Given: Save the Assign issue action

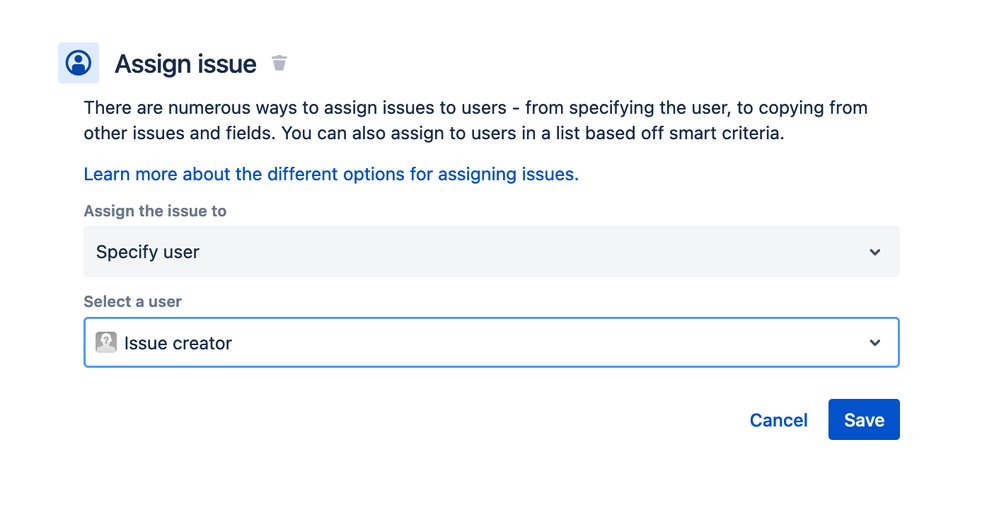Looking at the screenshot, I should (863, 420).
